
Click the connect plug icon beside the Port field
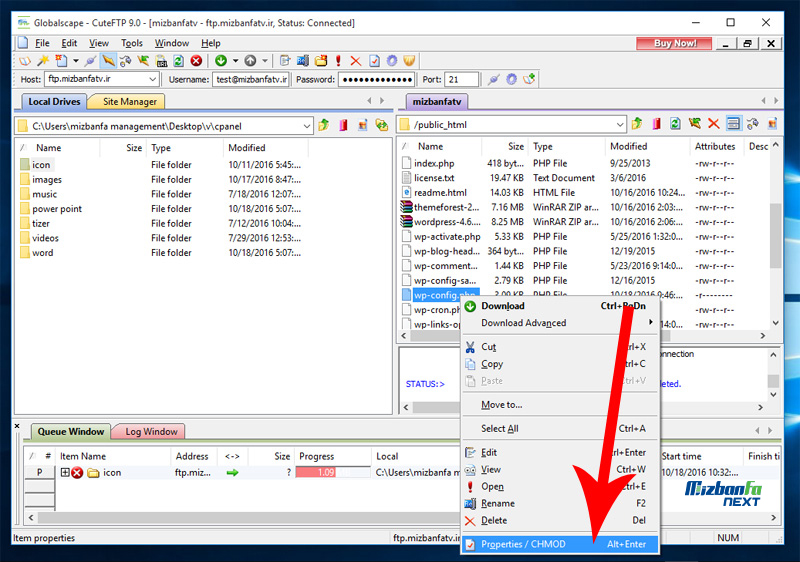[493, 79]
